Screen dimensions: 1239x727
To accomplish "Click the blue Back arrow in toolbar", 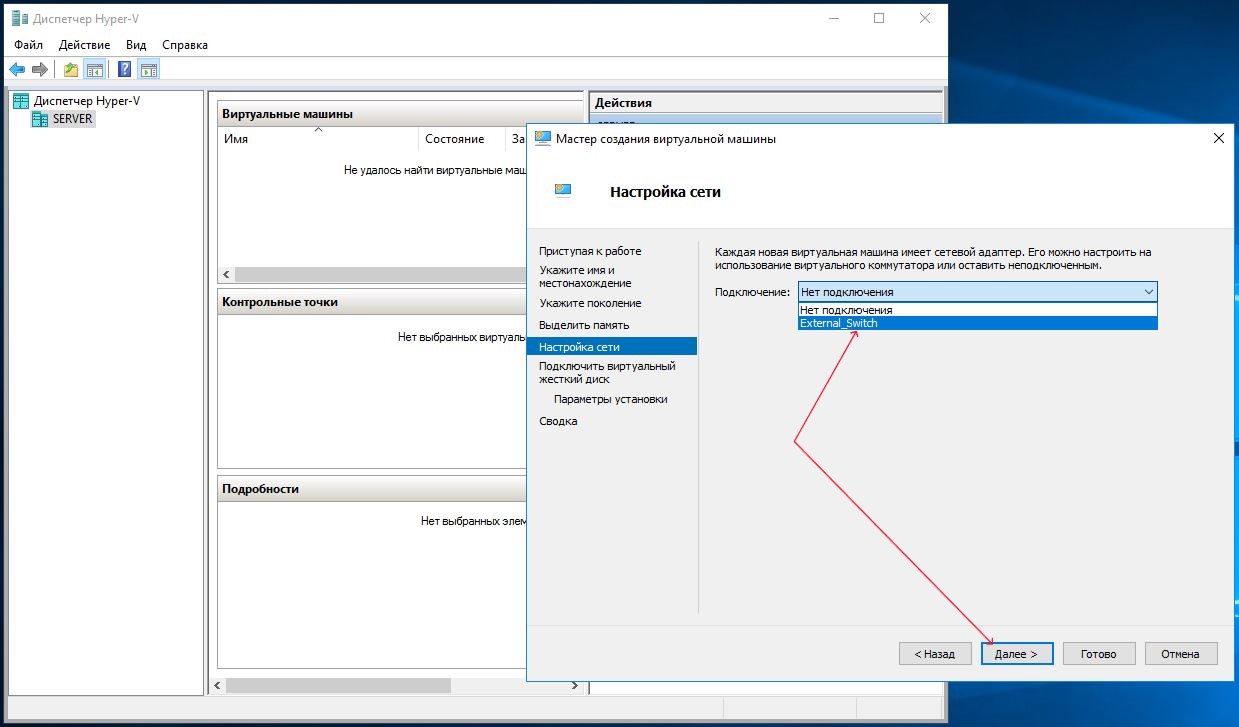I will tap(17, 69).
